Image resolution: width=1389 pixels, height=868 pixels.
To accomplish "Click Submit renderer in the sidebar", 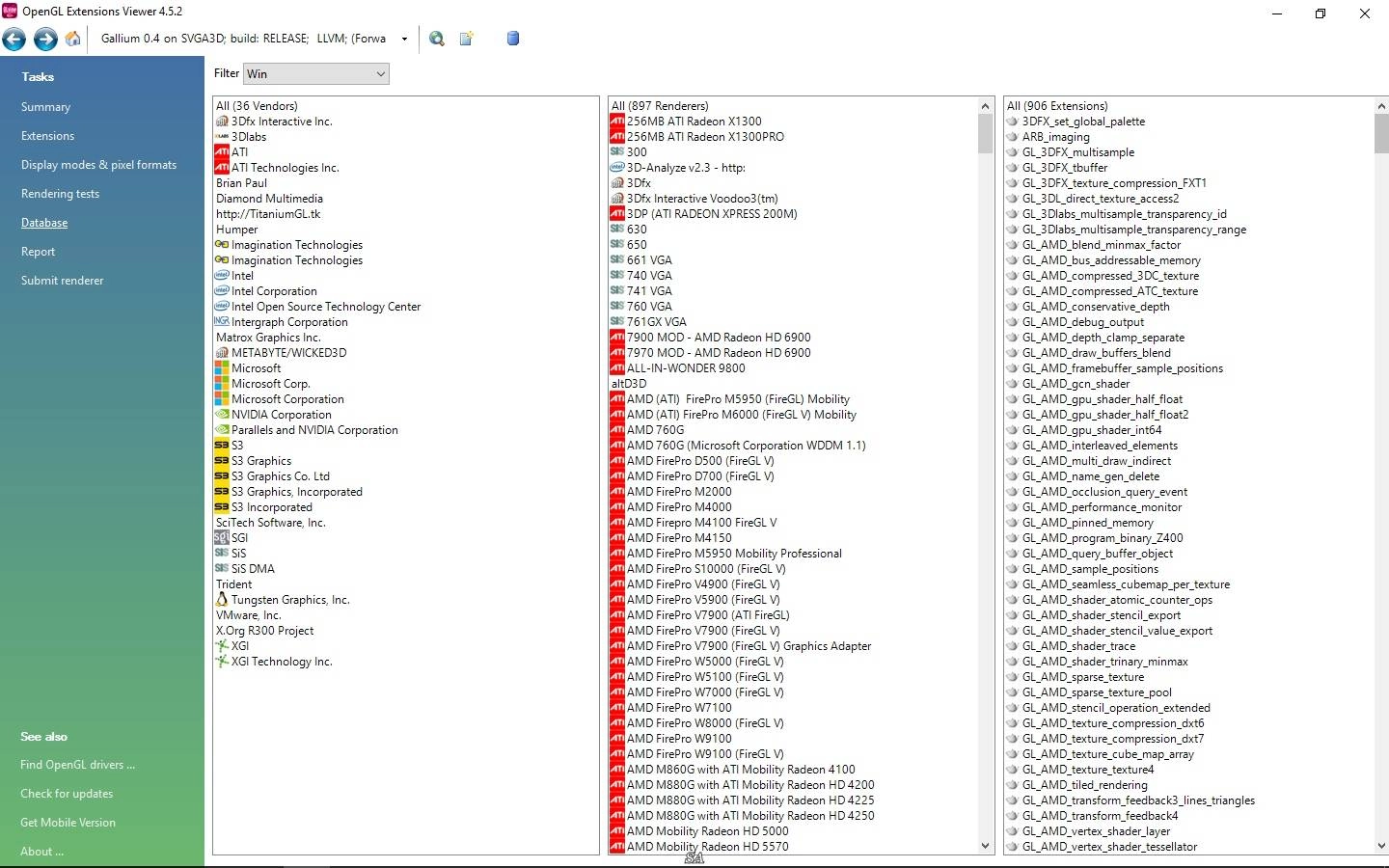I will (x=62, y=281).
